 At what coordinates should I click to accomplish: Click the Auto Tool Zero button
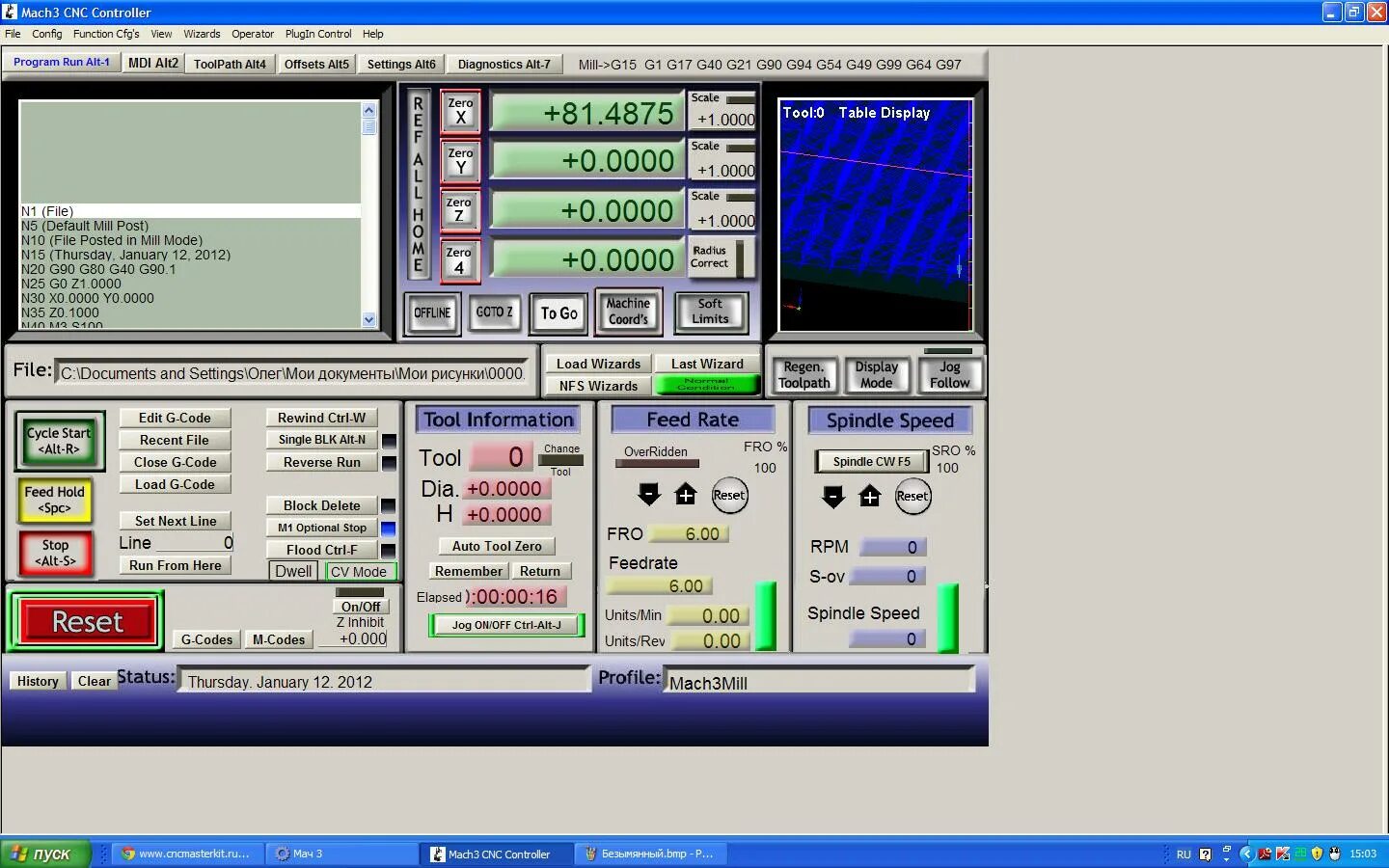[x=497, y=546]
